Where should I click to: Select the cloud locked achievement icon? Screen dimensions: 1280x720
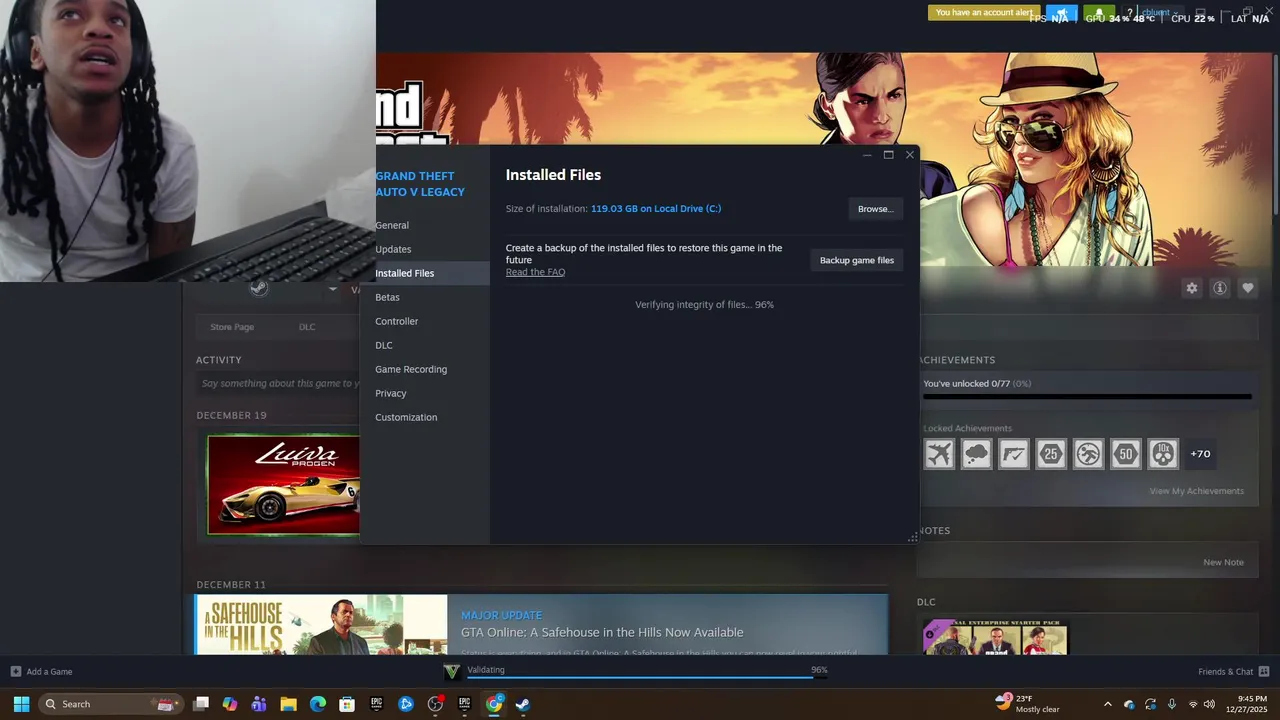point(977,454)
